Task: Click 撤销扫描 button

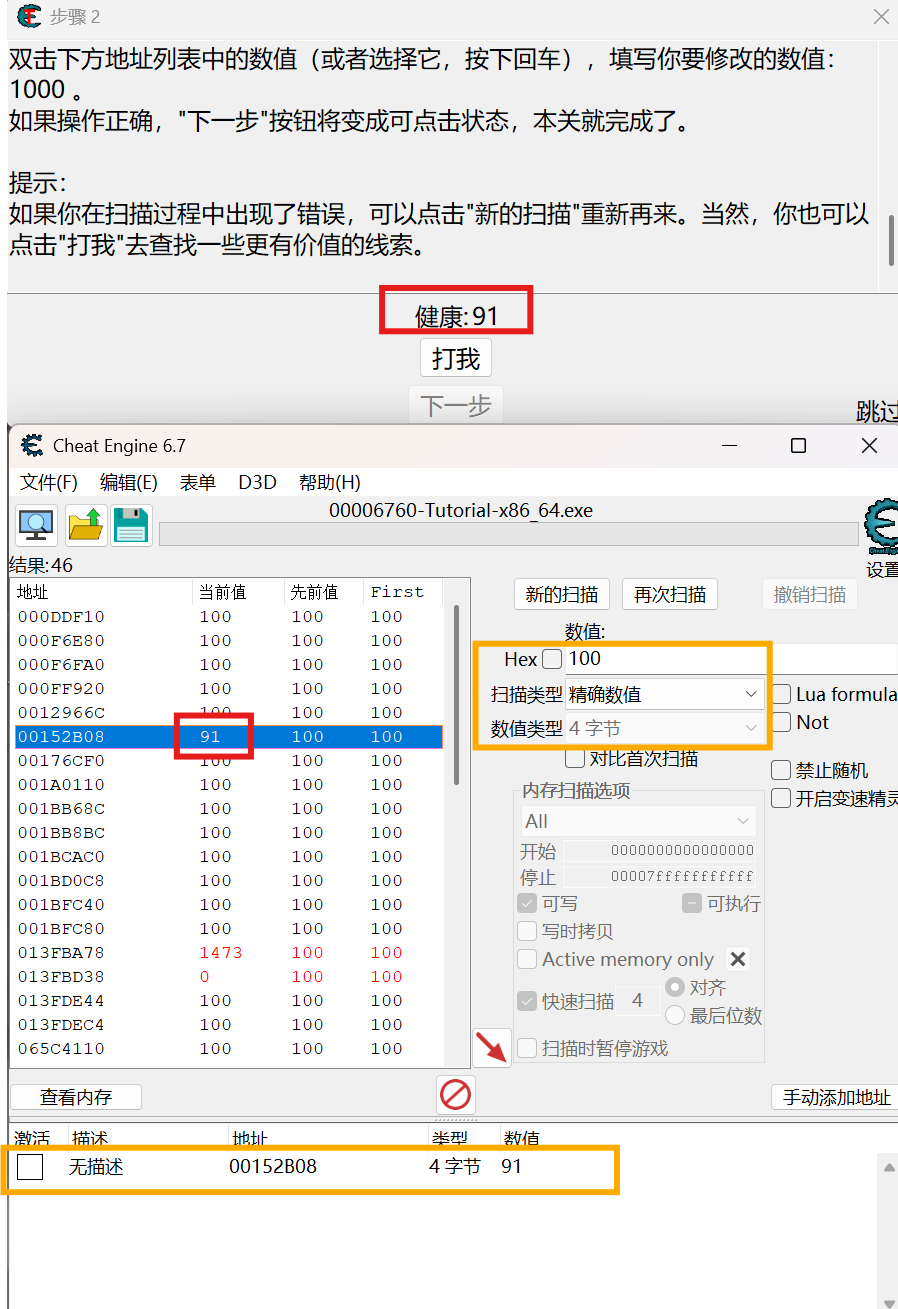Action: (x=810, y=594)
